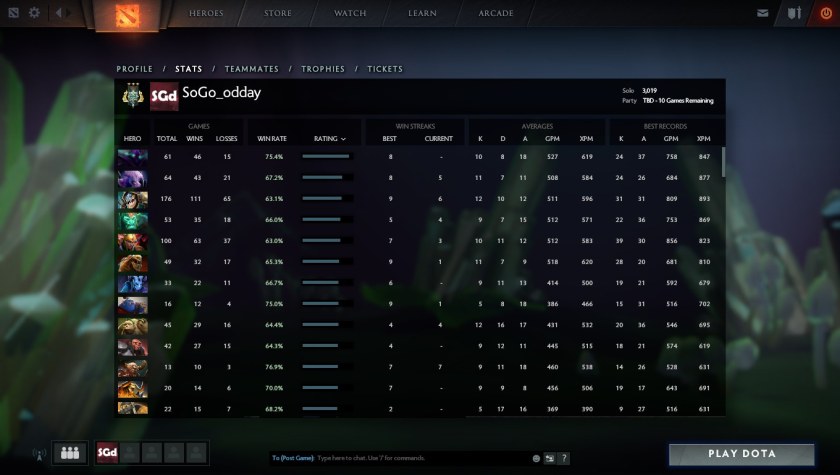Select hero portrait in the 33 games row

pos(132,283)
